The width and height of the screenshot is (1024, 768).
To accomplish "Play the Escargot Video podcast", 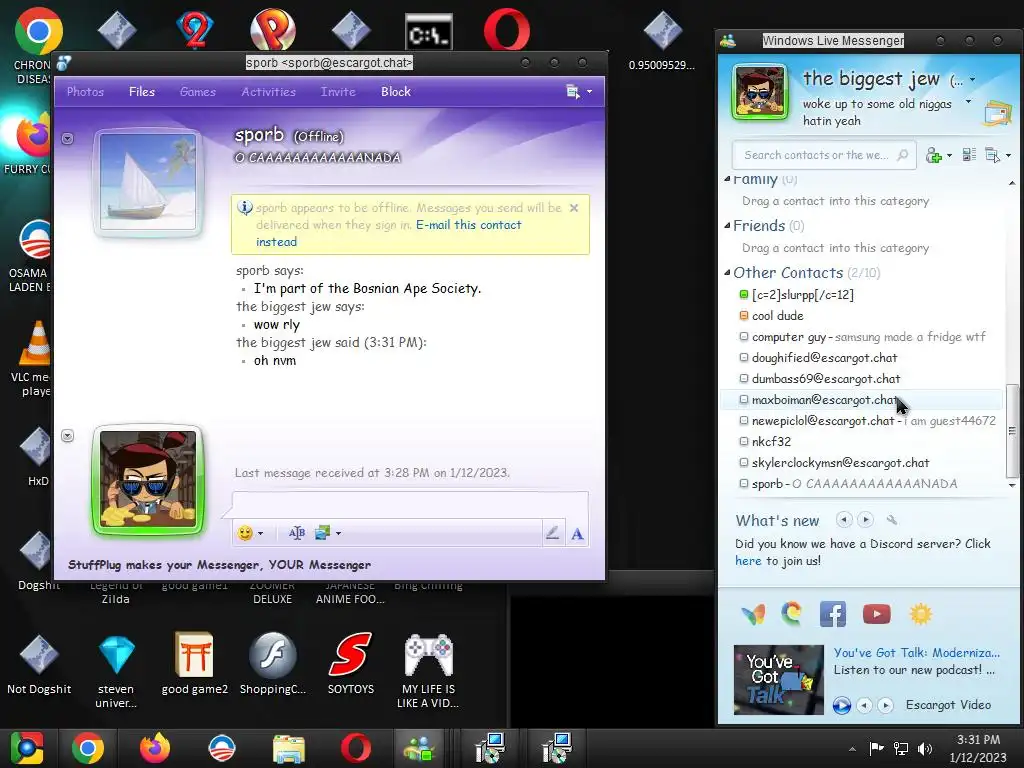I will [842, 705].
